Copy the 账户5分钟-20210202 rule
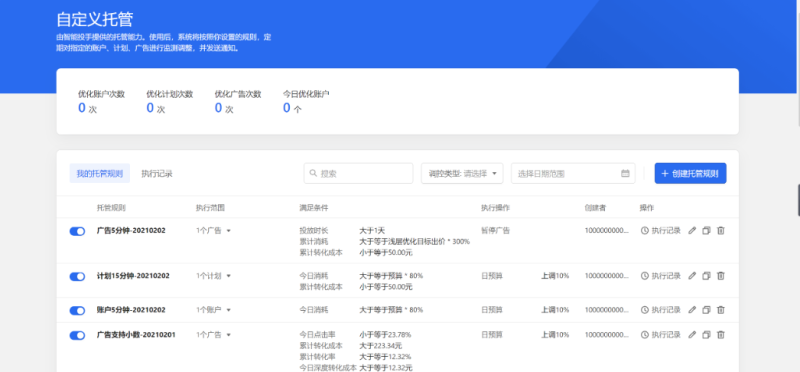800x372 pixels. [706, 310]
